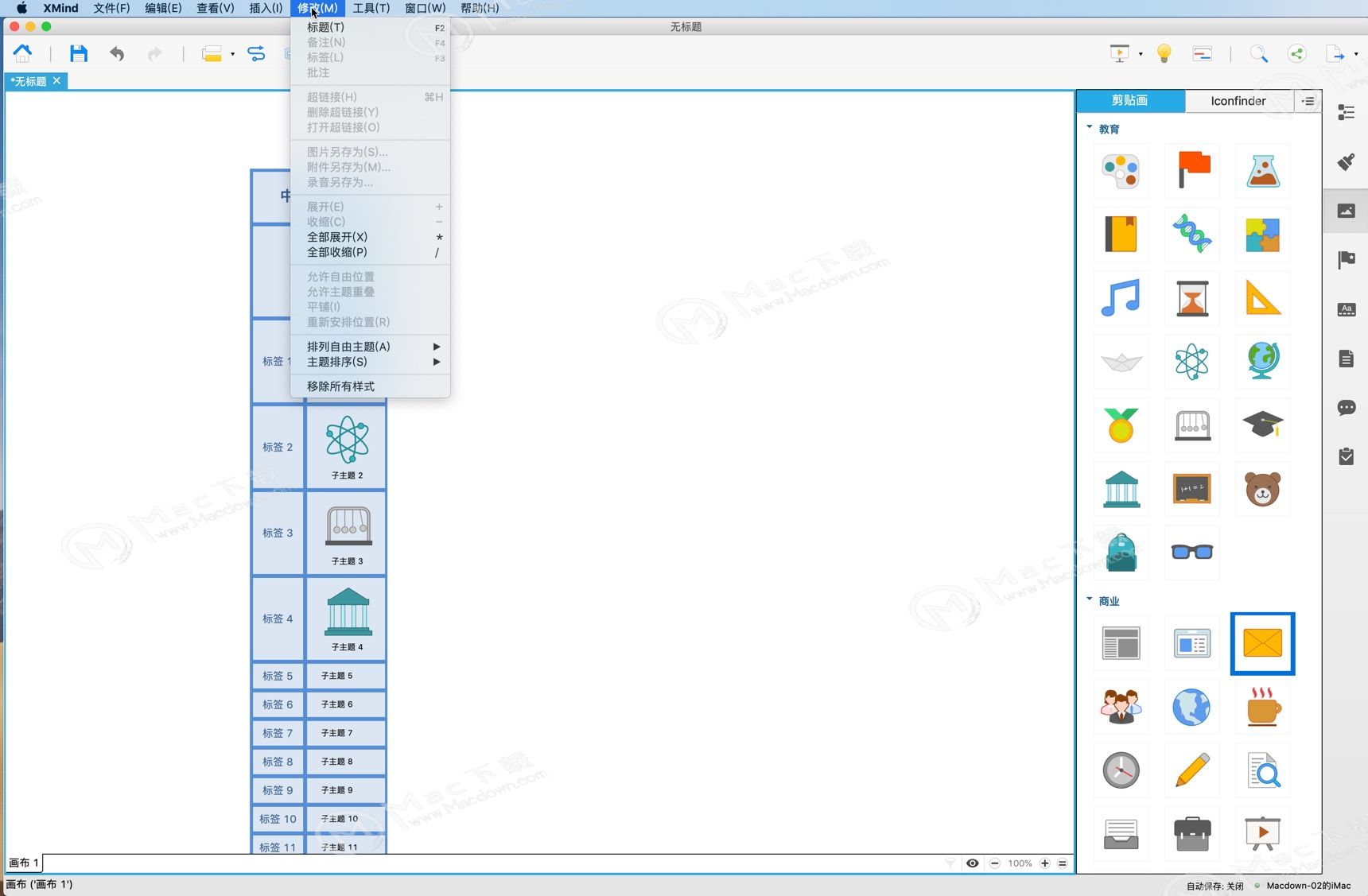The height and width of the screenshot is (896, 1368).
Task: Insert a topic with the yellow topic icon
Action: (212, 53)
